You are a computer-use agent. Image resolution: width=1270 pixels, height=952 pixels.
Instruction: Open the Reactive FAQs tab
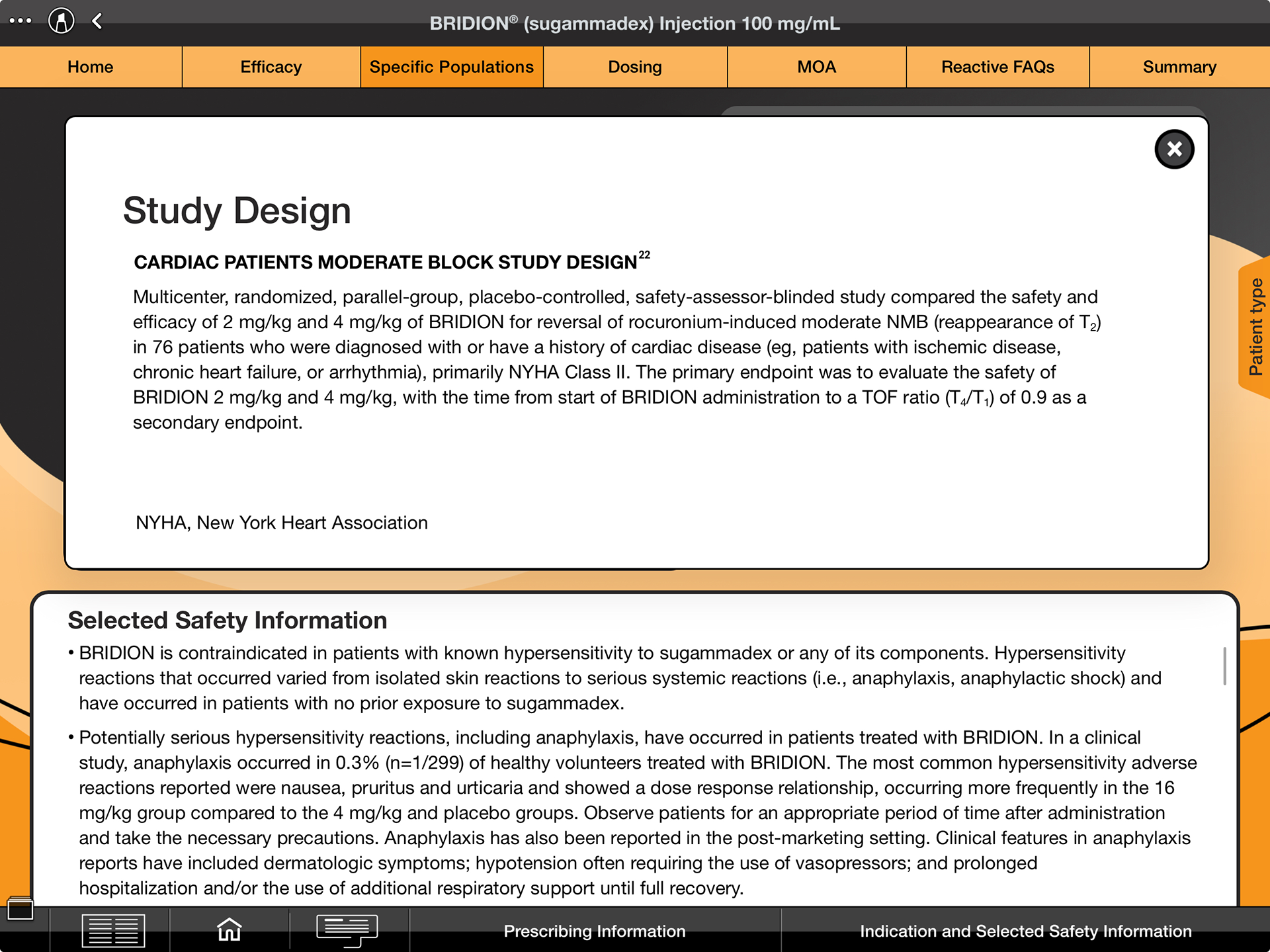pyautogui.click(x=997, y=67)
